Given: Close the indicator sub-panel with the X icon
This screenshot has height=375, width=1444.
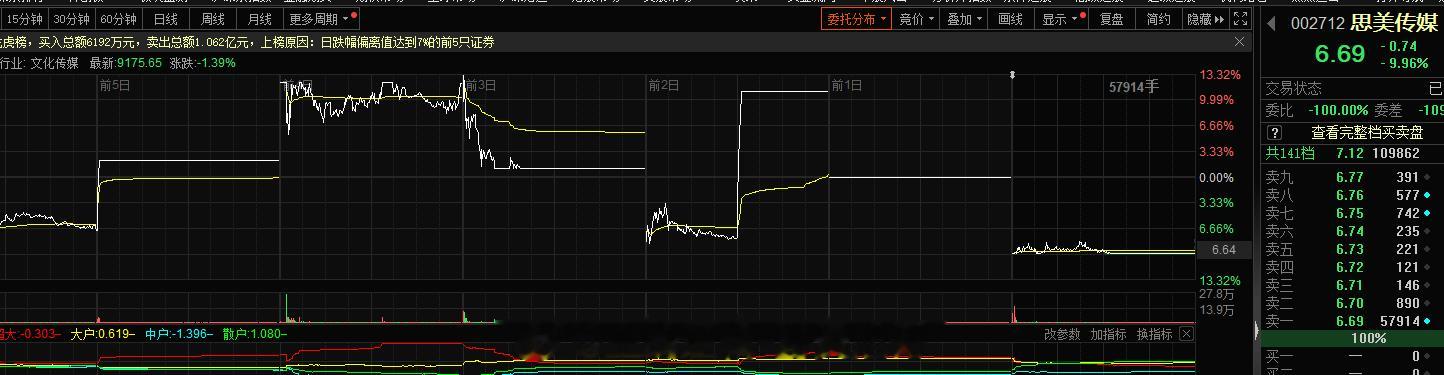Looking at the screenshot, I should 1186,334.
